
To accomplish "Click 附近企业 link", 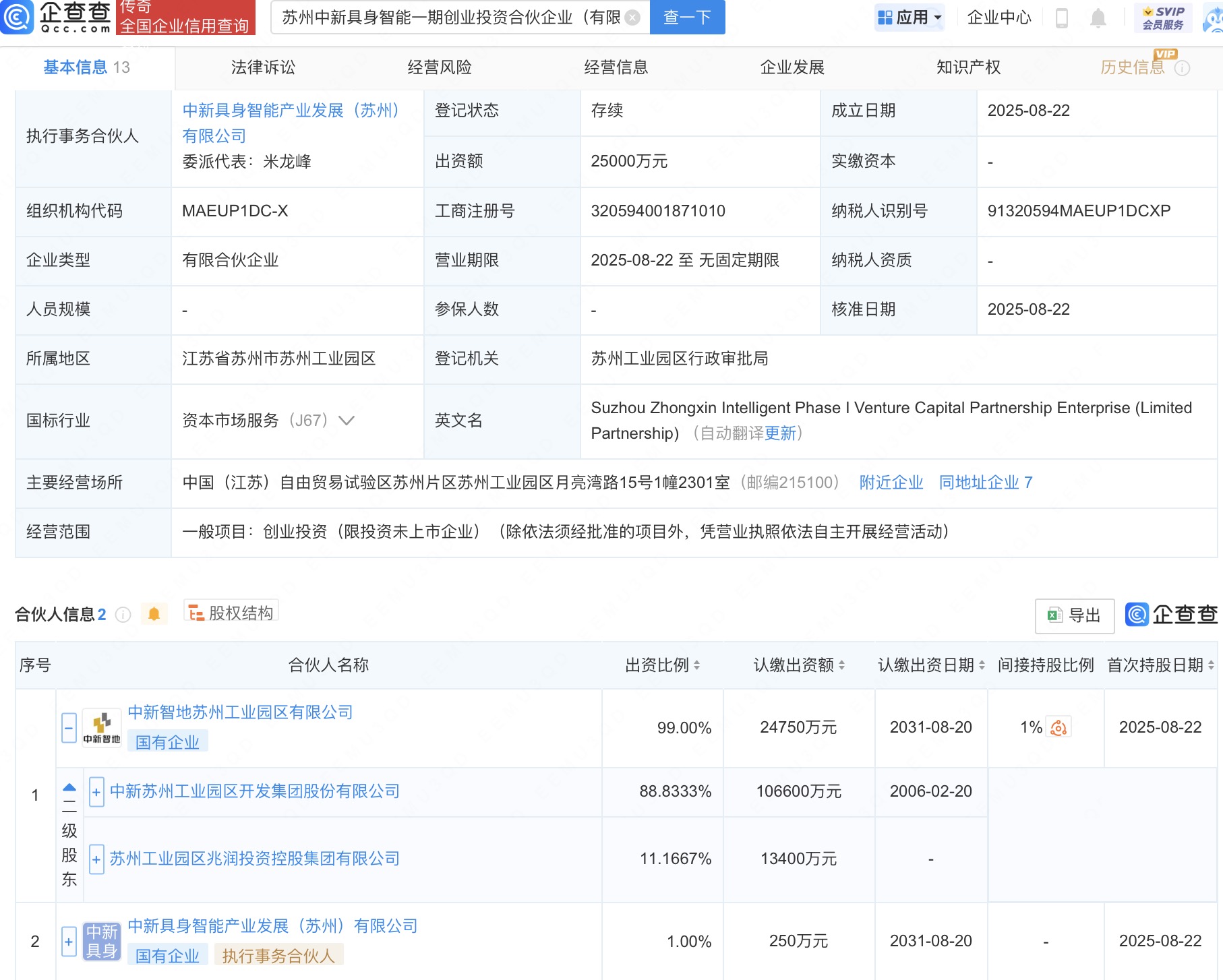I will (x=891, y=483).
